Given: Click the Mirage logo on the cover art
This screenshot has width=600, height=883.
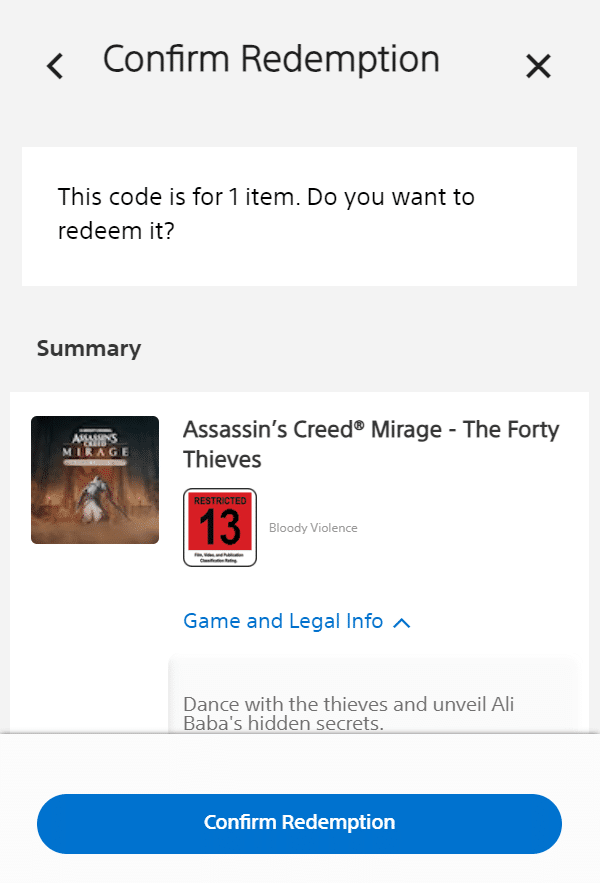Looking at the screenshot, I should [x=95, y=449].
